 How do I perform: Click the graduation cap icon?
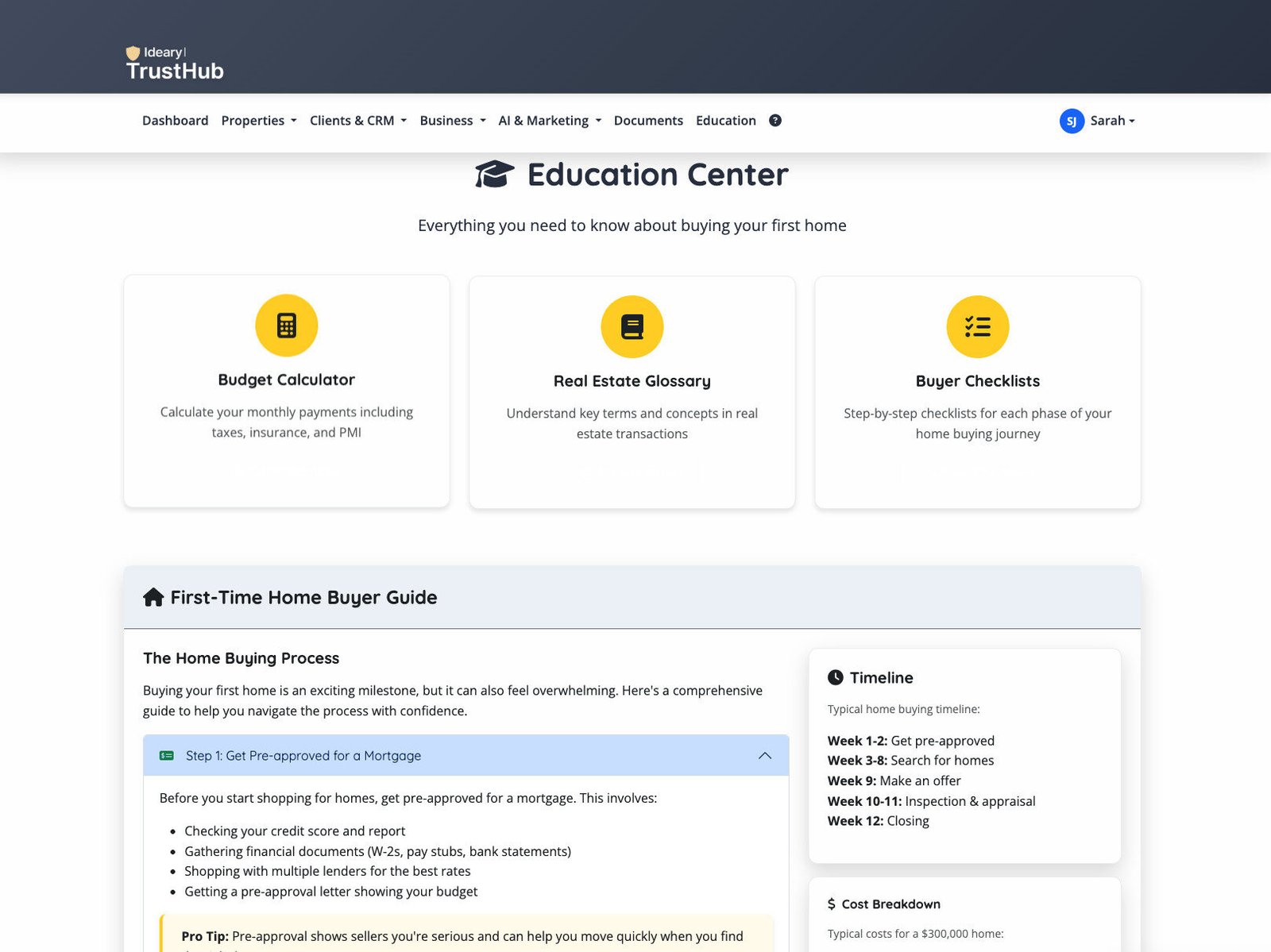coord(495,174)
